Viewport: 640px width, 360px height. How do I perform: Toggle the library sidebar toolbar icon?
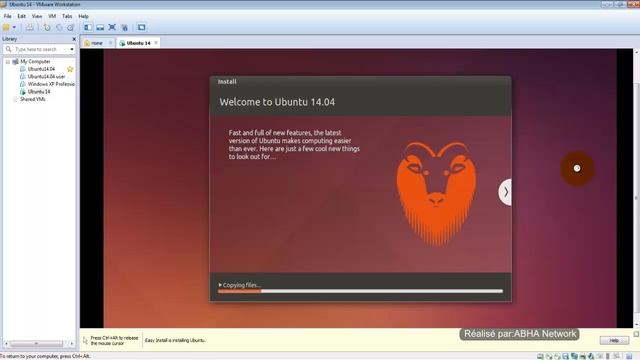coord(88,27)
